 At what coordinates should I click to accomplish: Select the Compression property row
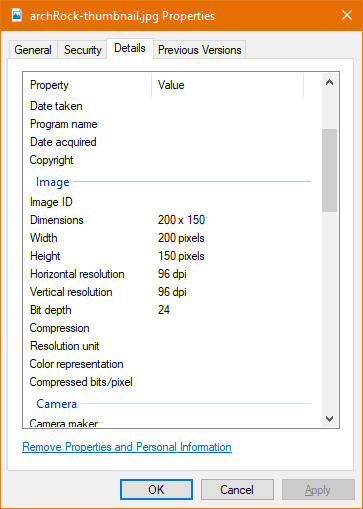170,328
